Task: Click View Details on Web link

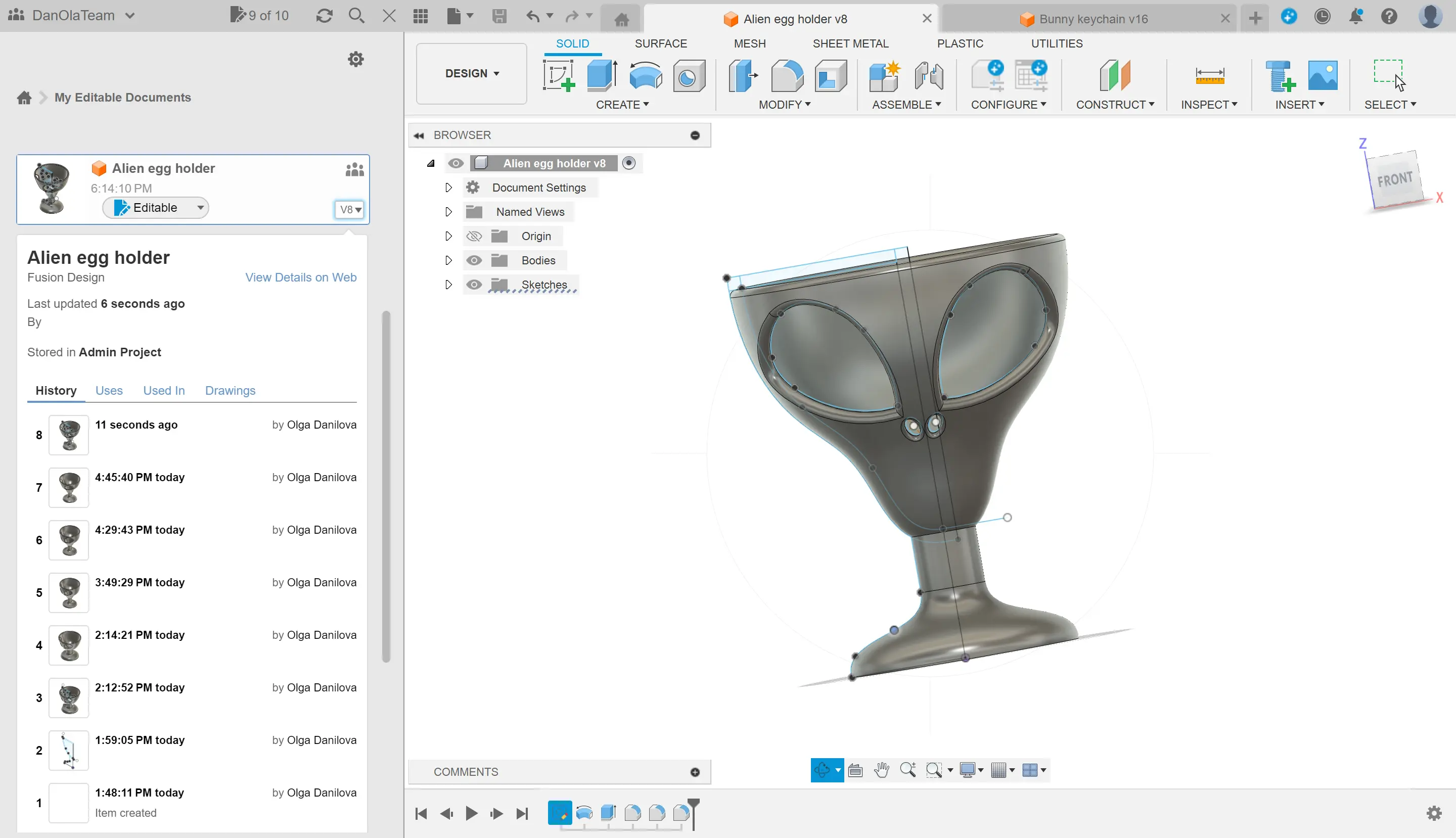Action: pyautogui.click(x=300, y=277)
